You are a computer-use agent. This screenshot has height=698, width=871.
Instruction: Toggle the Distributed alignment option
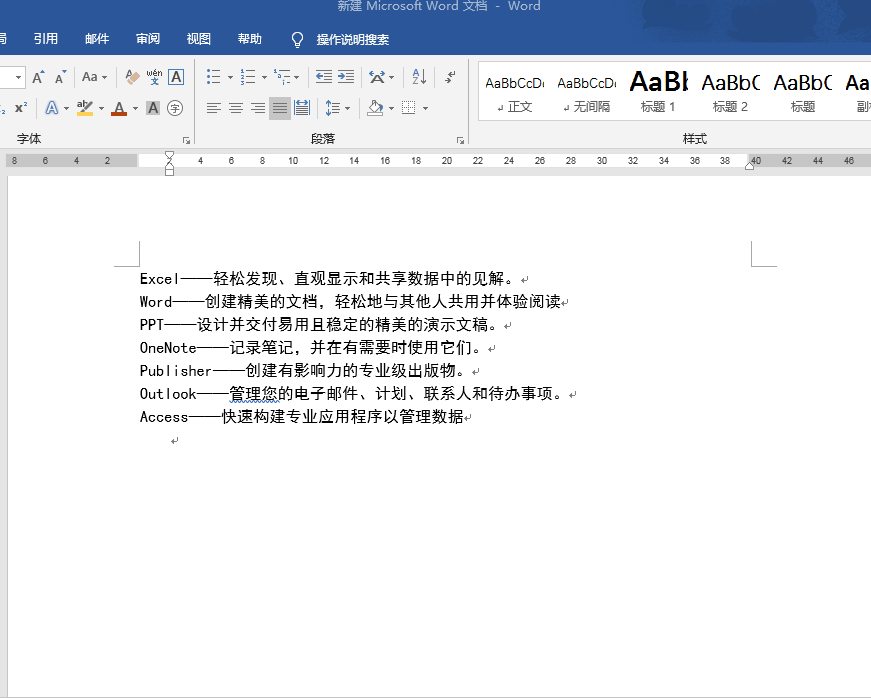(x=303, y=106)
